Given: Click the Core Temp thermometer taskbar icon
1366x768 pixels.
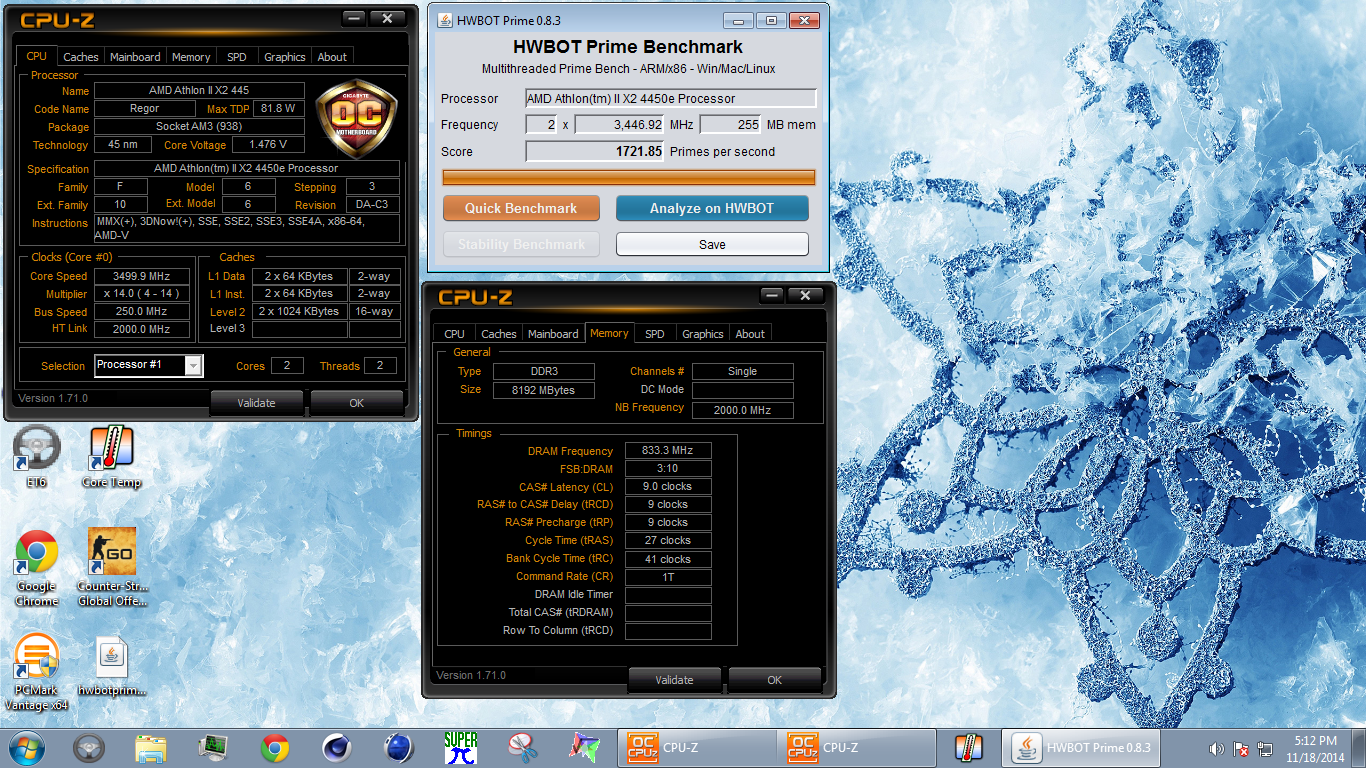Looking at the screenshot, I should point(969,748).
